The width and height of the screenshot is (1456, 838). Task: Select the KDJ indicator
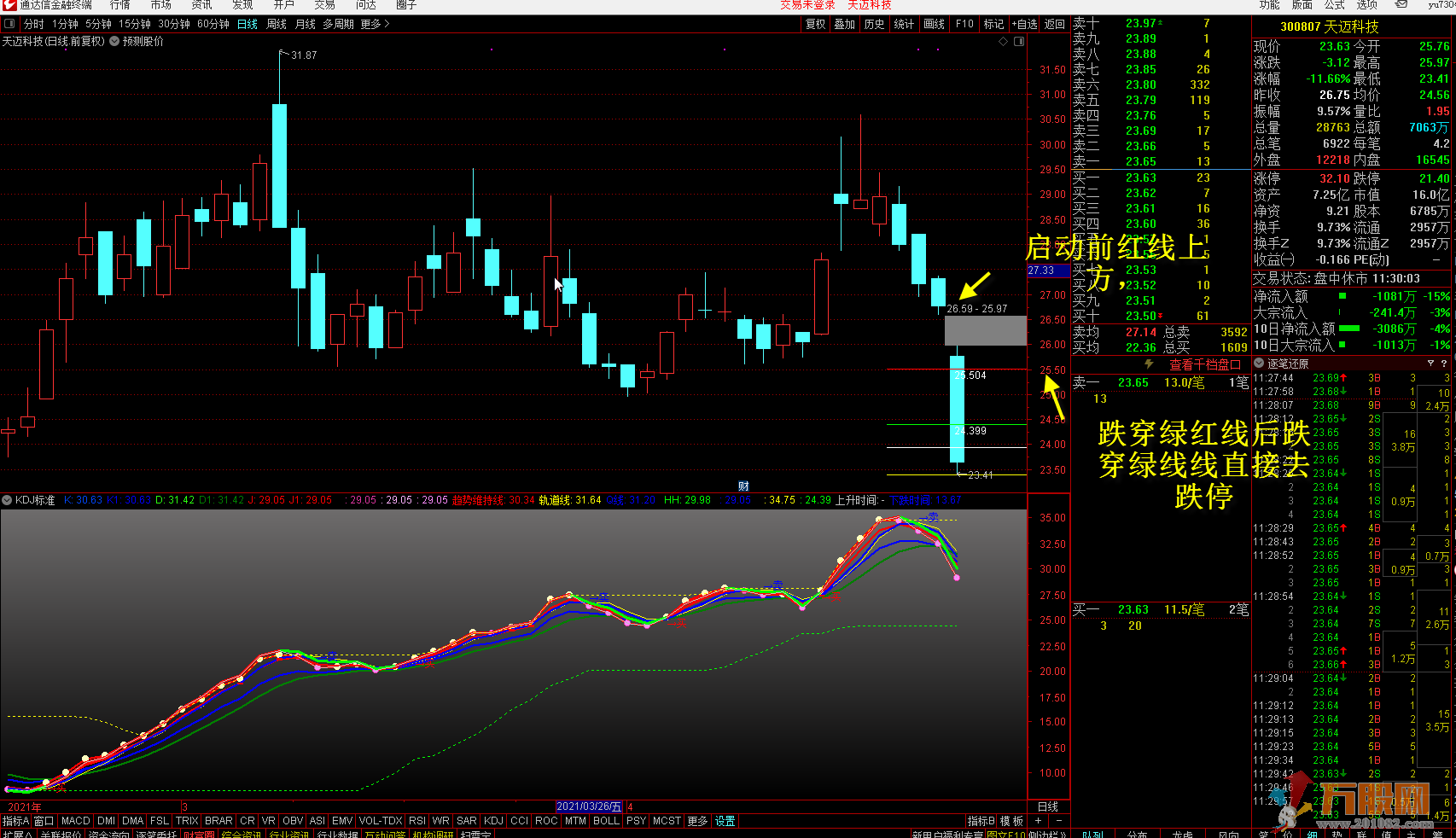coord(493,821)
